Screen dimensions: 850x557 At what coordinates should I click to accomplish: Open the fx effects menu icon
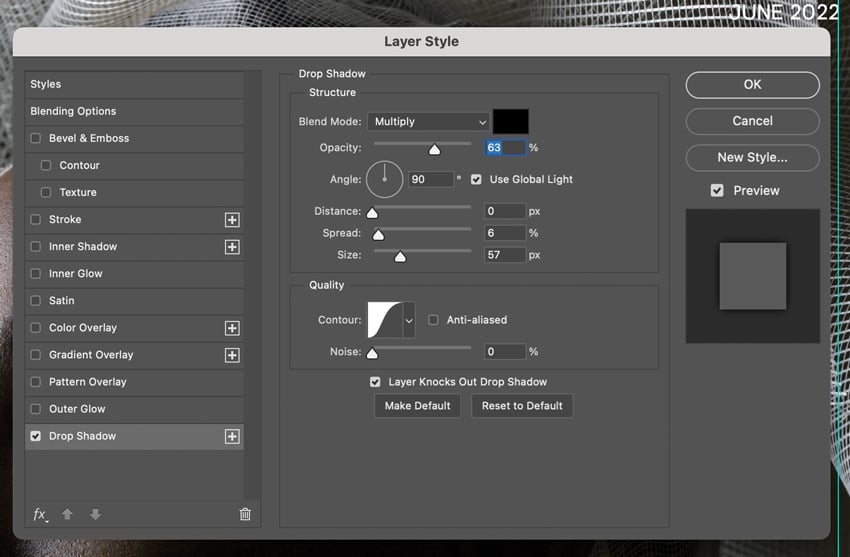(40, 514)
